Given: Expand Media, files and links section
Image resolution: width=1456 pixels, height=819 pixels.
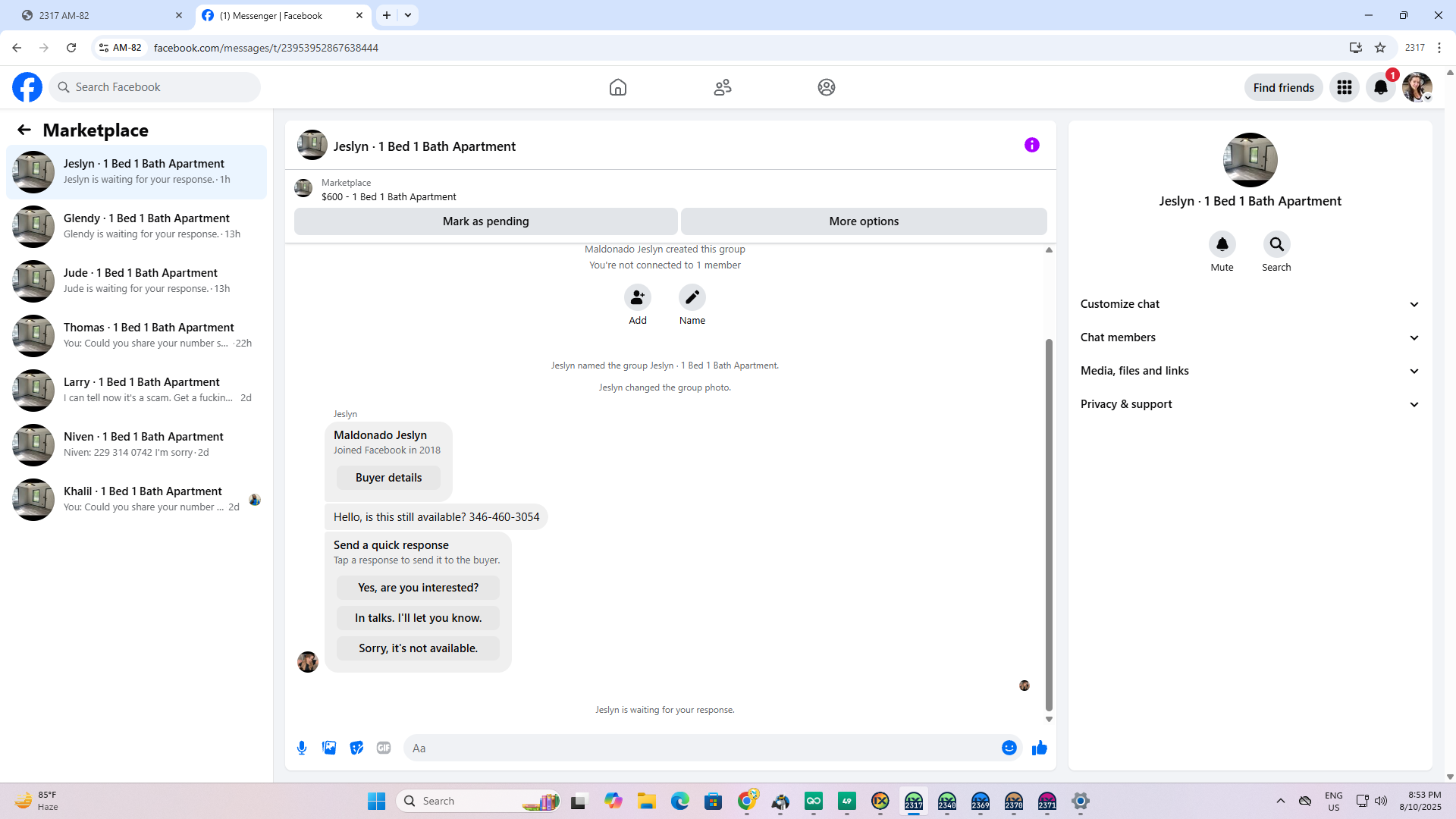Looking at the screenshot, I should coord(1250,371).
